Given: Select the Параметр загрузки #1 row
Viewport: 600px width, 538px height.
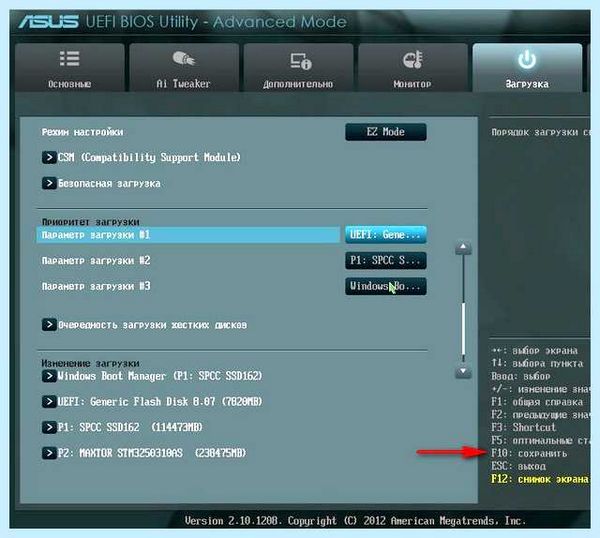Looking at the screenshot, I should [x=188, y=235].
